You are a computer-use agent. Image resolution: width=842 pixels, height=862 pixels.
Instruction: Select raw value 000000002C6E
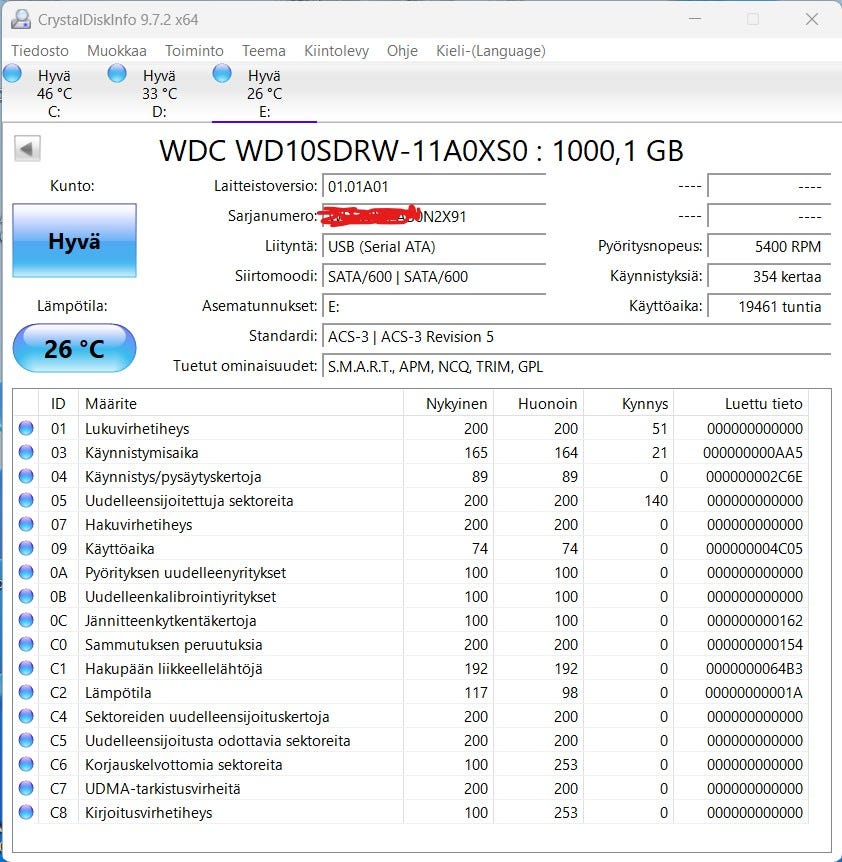click(x=754, y=477)
